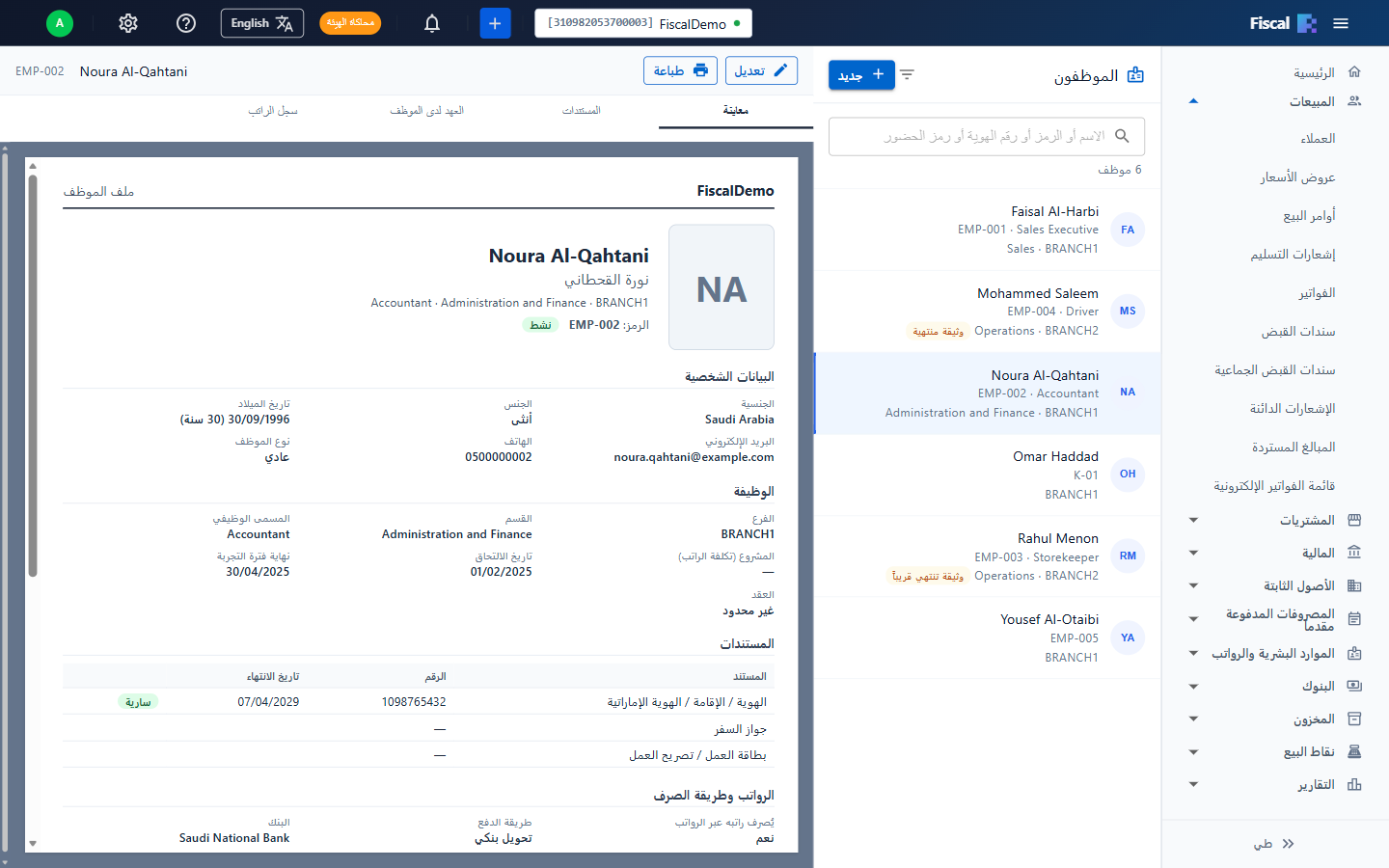The image size is (1389, 868).
Task: Click the sales people icon in the sidebar
Action: tap(1354, 100)
